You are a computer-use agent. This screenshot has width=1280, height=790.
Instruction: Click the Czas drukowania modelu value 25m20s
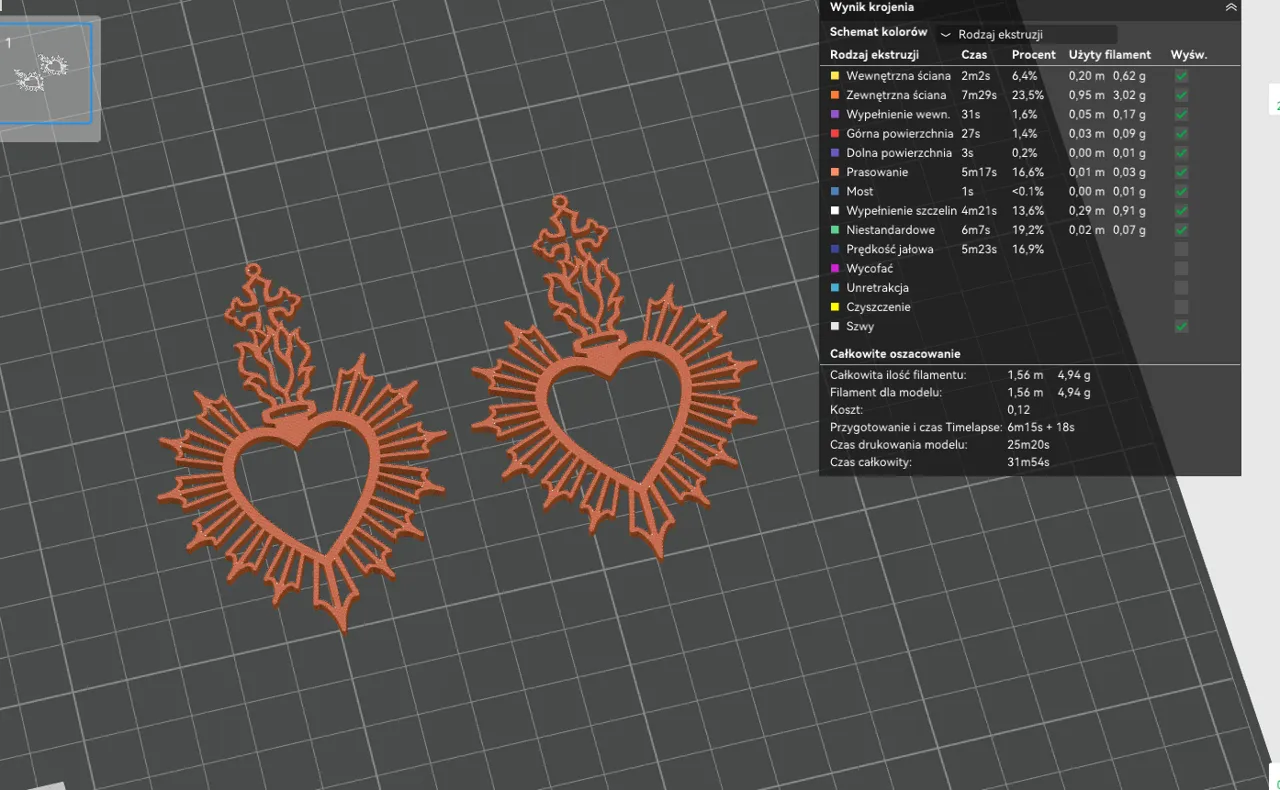(1028, 444)
